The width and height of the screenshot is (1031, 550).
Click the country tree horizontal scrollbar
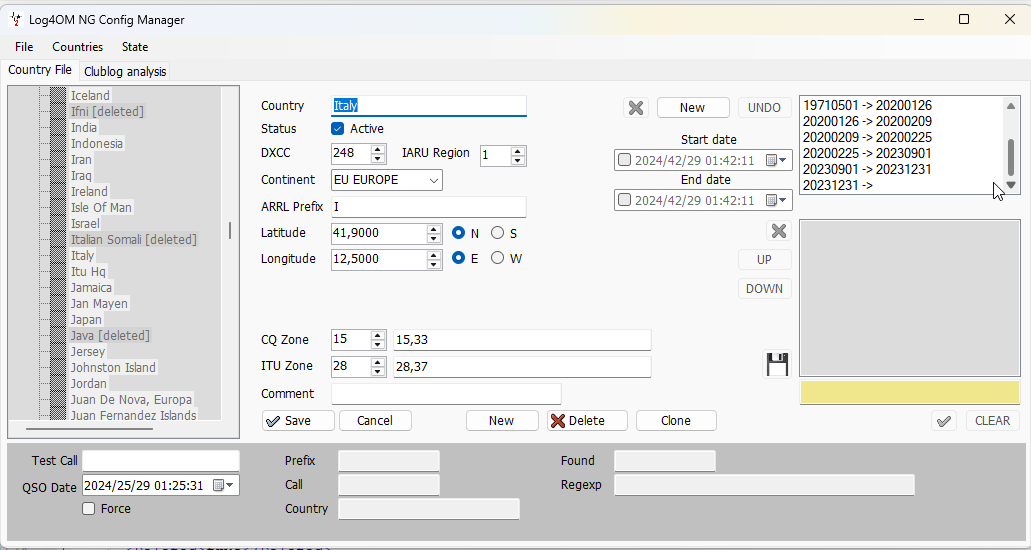[x=89, y=429]
